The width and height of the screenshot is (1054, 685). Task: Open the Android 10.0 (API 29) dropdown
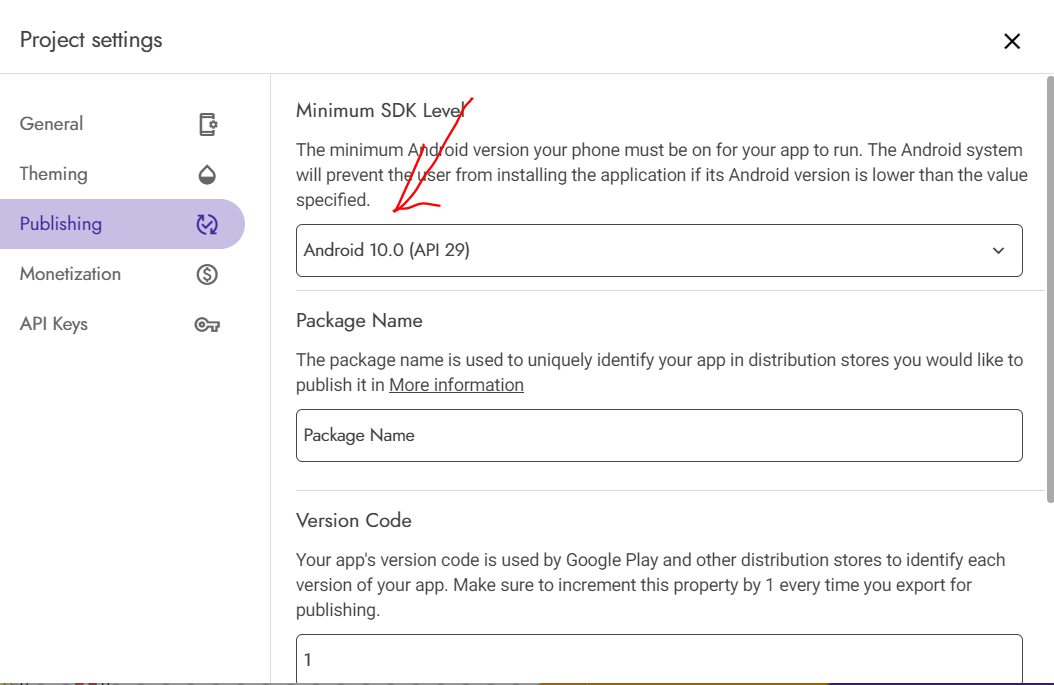pyautogui.click(x=640, y=250)
